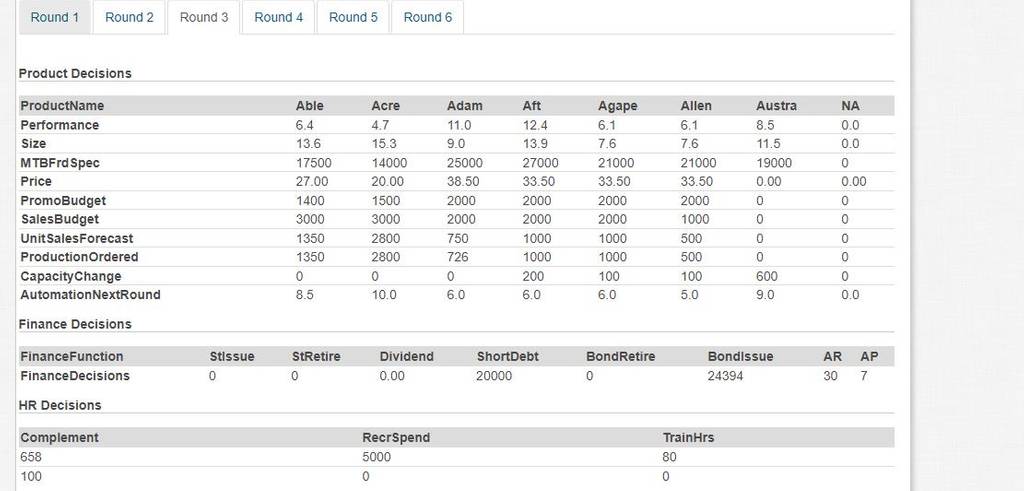1024x491 pixels.
Task: Select the AutomationNextRound row label
Action: point(90,294)
